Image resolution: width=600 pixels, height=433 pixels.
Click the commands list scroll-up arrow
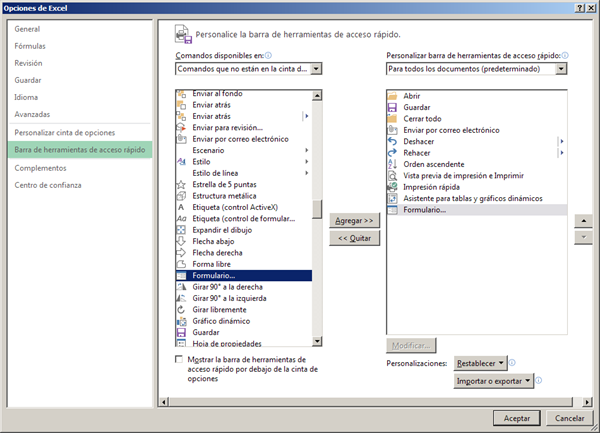coord(317,96)
